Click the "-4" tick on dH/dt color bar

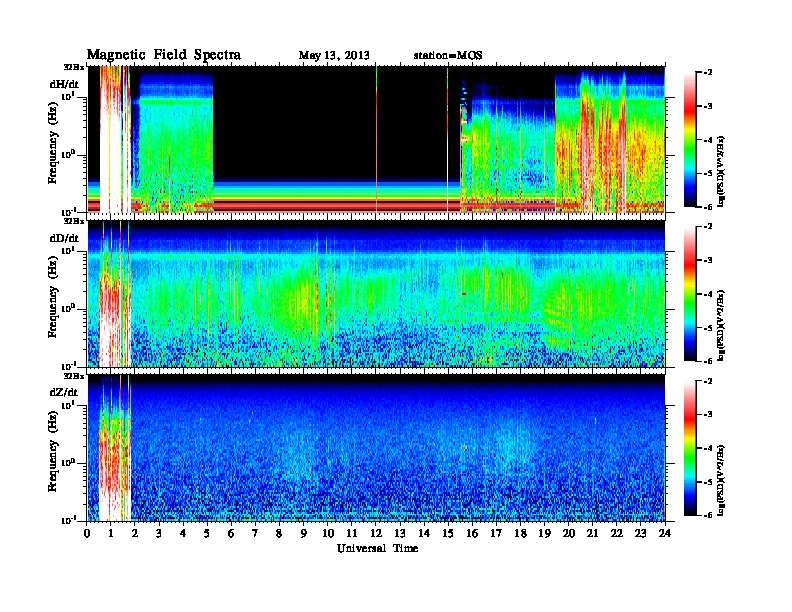[x=708, y=140]
